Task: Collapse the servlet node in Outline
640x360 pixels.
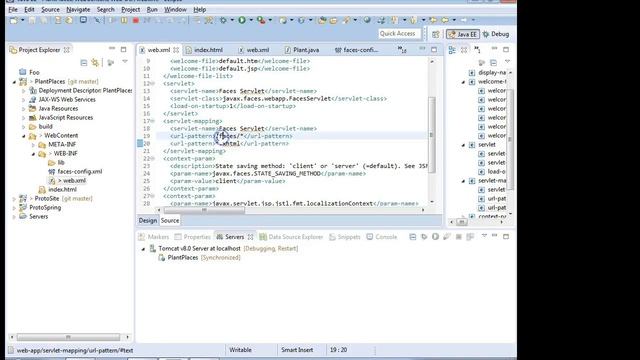Action: coord(463,145)
